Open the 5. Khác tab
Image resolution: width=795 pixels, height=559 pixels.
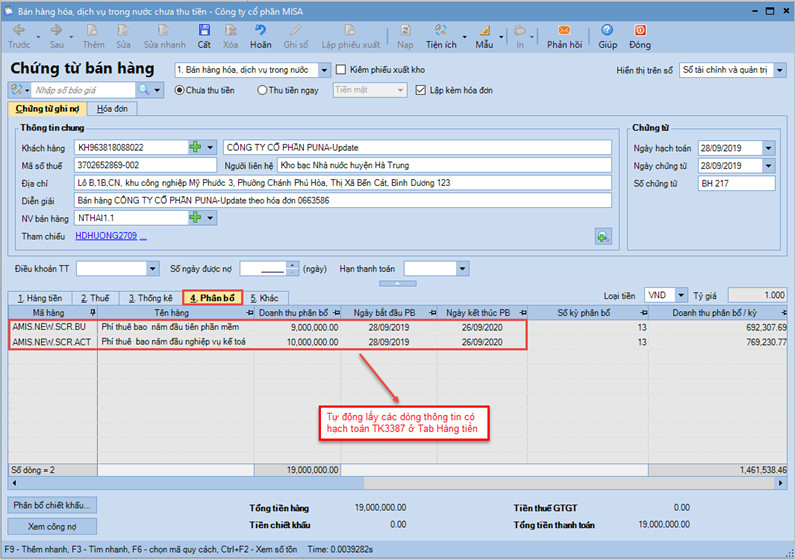264,298
